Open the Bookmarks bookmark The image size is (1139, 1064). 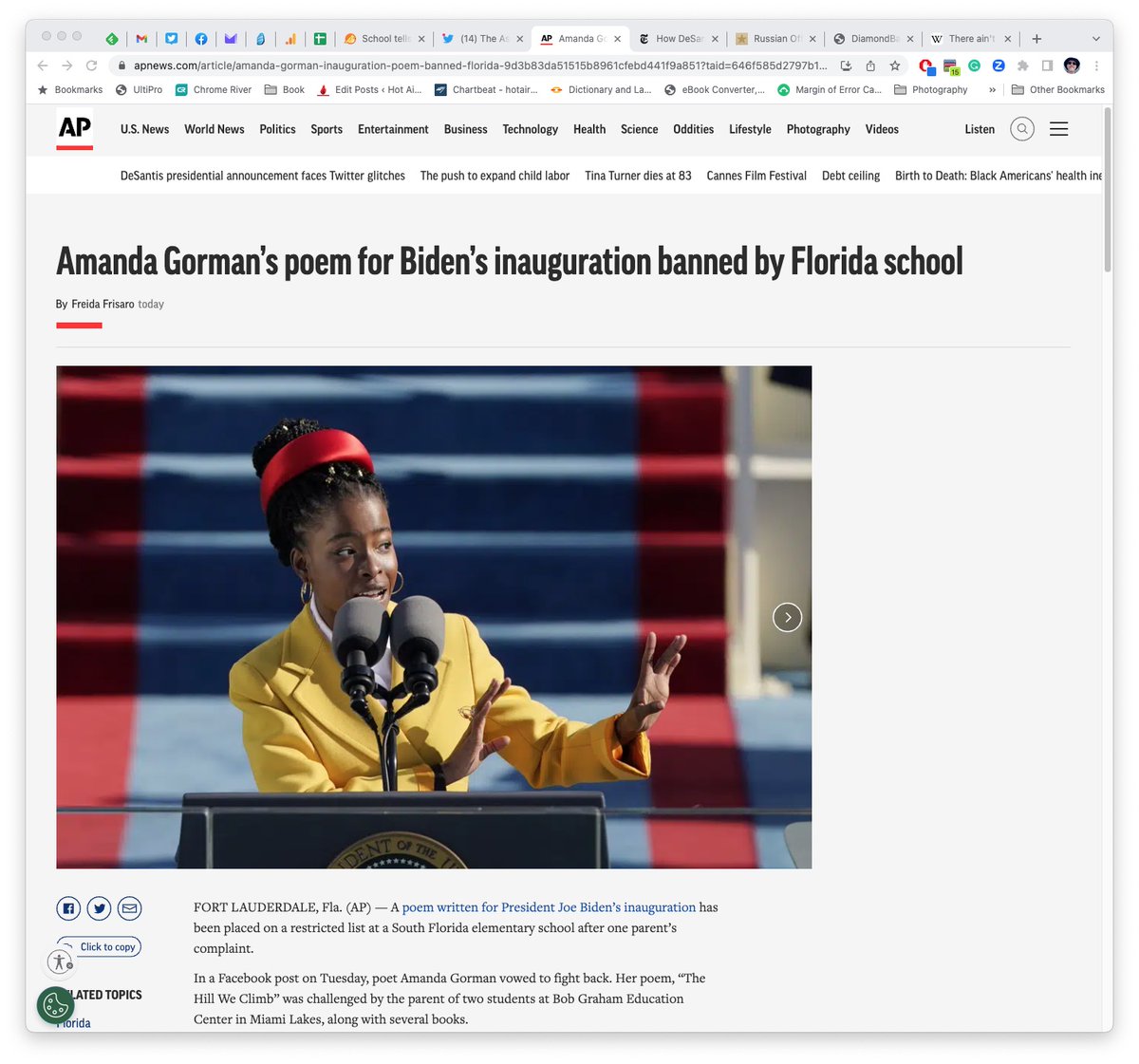pyautogui.click(x=70, y=90)
